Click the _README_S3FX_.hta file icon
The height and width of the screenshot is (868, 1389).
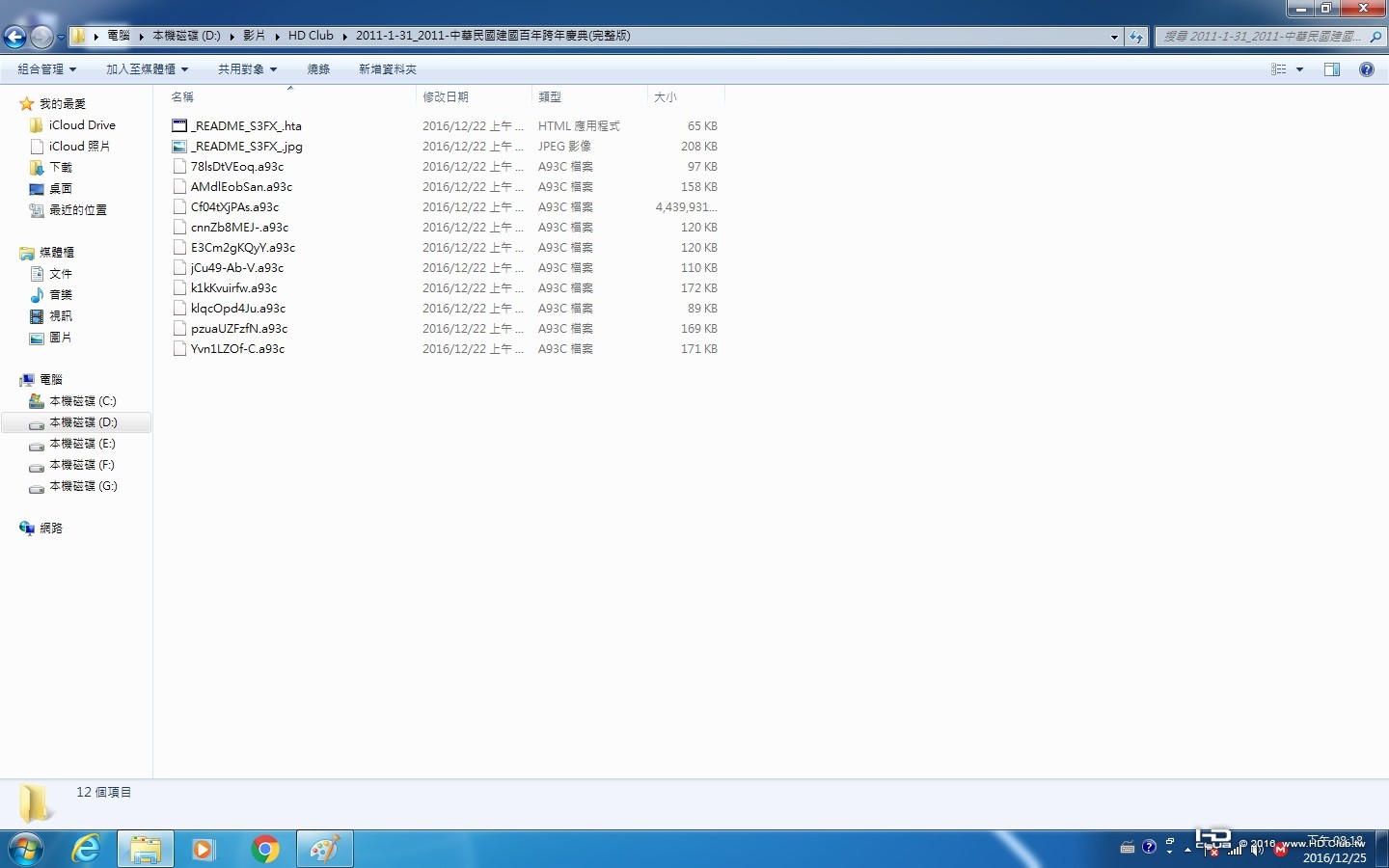[x=179, y=126]
